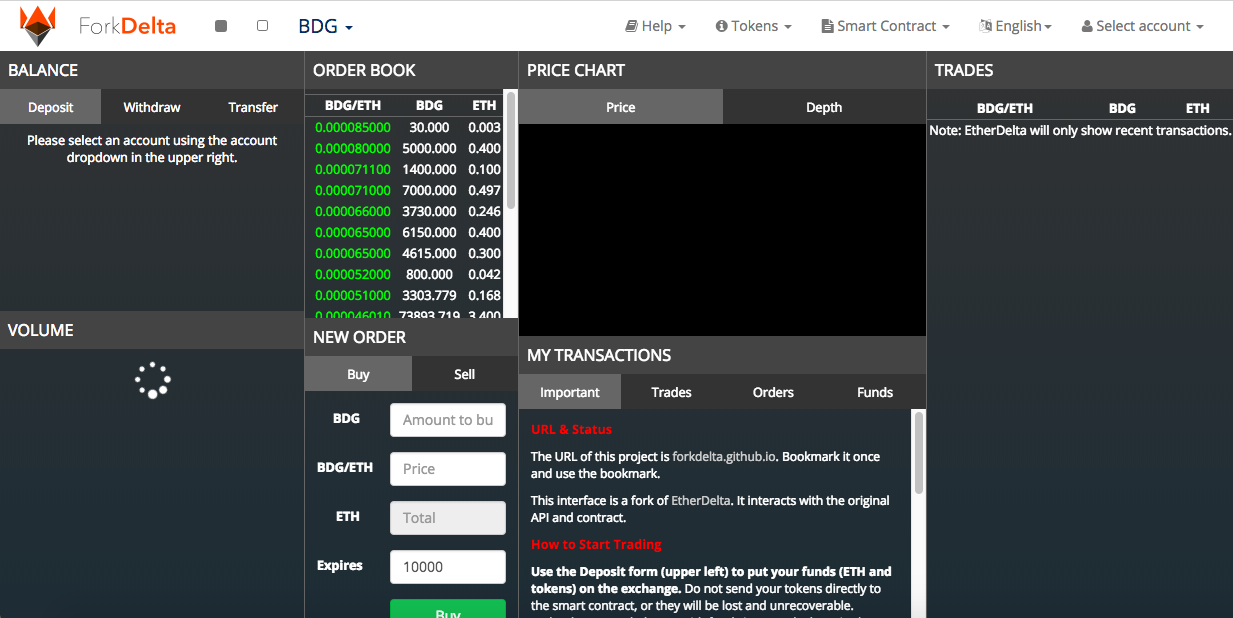
Task: Switch to the Transfer tab in Balance
Action: (253, 107)
